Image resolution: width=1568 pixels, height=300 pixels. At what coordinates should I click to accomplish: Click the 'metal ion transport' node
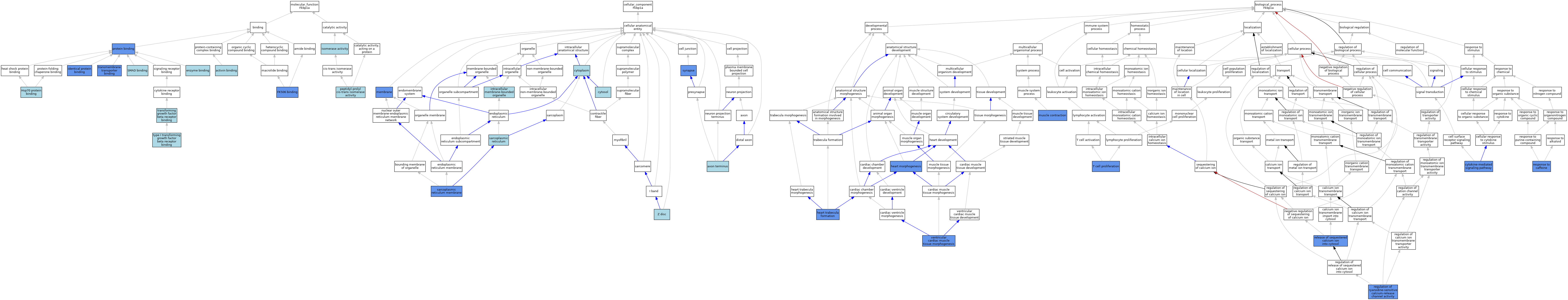click(1279, 140)
